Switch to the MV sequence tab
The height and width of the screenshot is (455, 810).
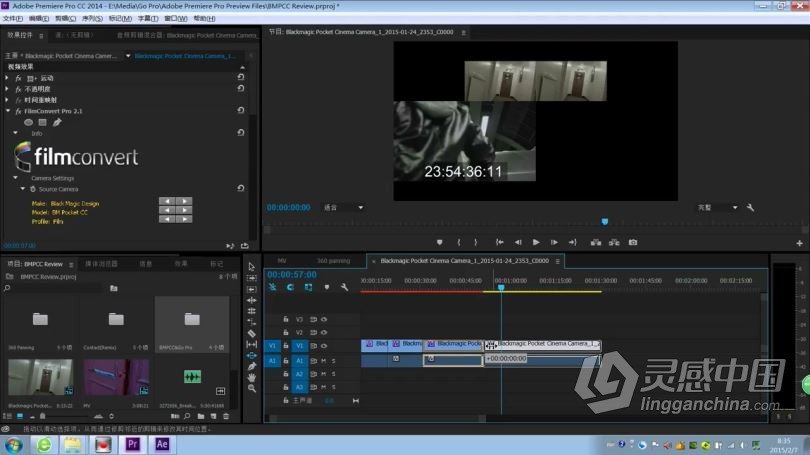(282, 261)
